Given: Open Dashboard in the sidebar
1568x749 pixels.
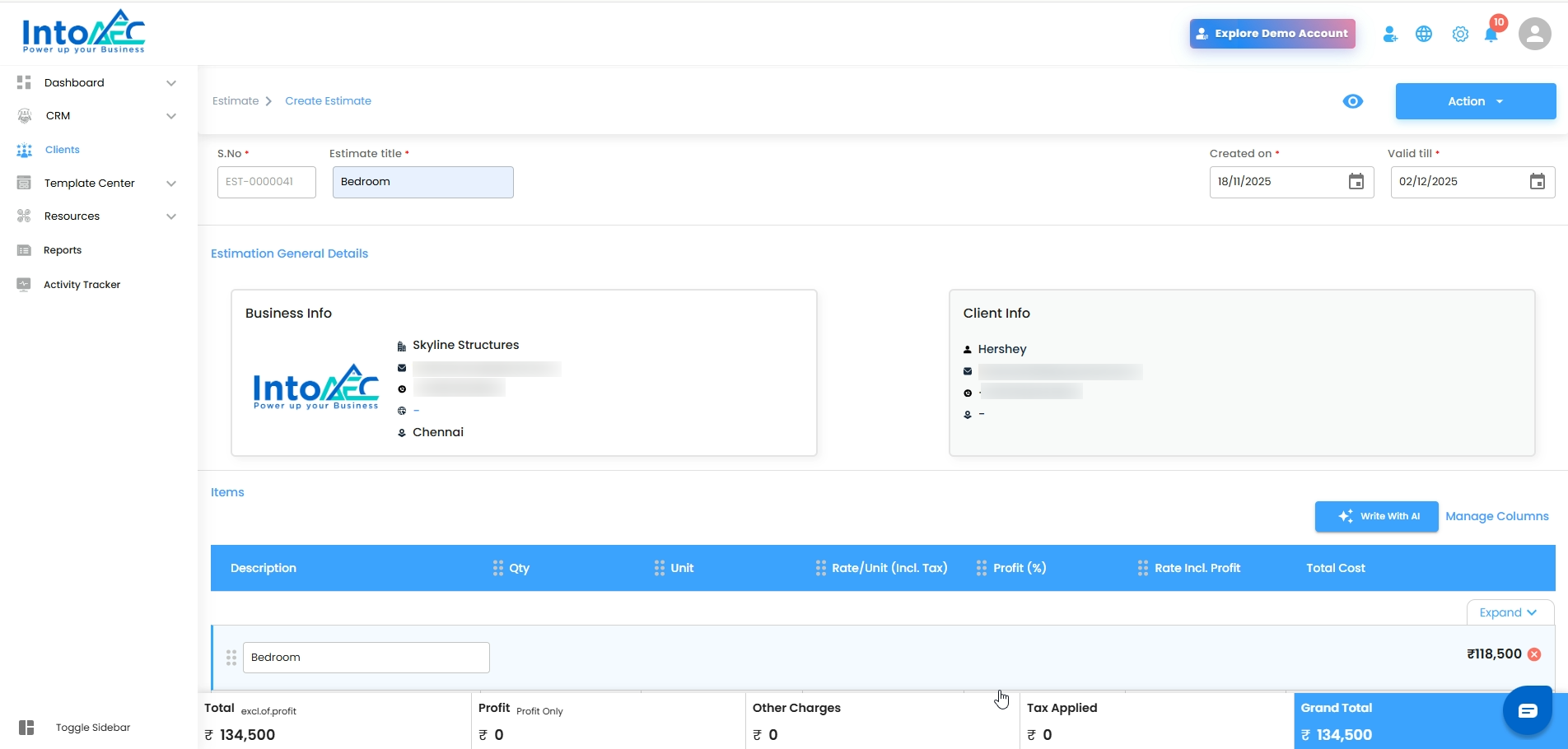Looking at the screenshot, I should (74, 82).
